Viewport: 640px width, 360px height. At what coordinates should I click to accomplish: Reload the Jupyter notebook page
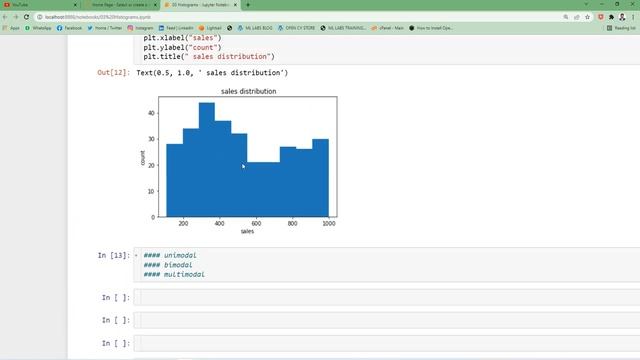point(26,17)
